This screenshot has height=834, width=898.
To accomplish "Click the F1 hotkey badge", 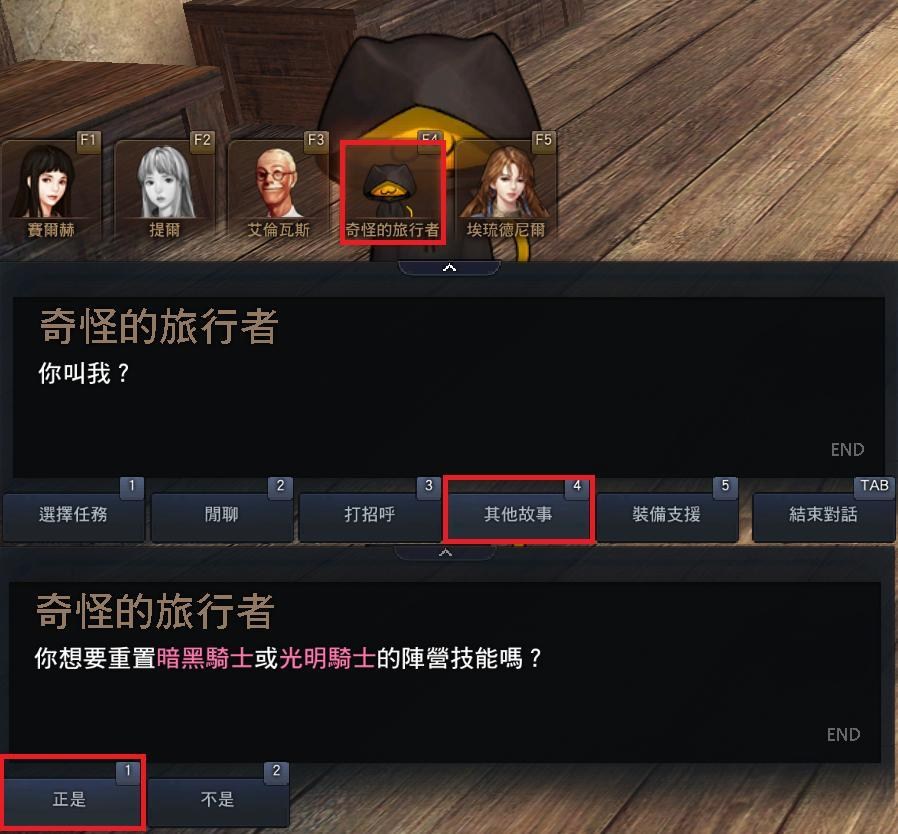I will click(x=88, y=140).
